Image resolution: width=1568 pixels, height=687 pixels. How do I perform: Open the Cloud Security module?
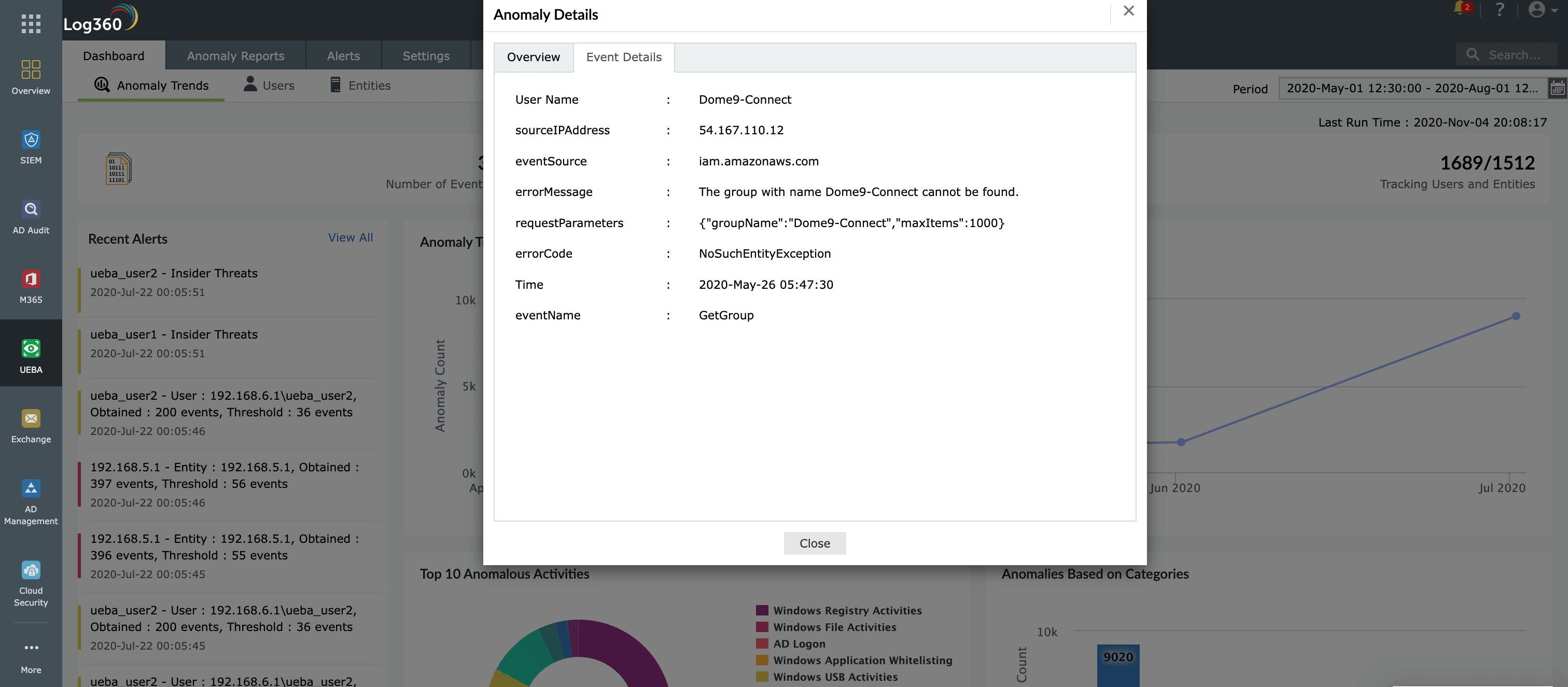pyautogui.click(x=31, y=582)
